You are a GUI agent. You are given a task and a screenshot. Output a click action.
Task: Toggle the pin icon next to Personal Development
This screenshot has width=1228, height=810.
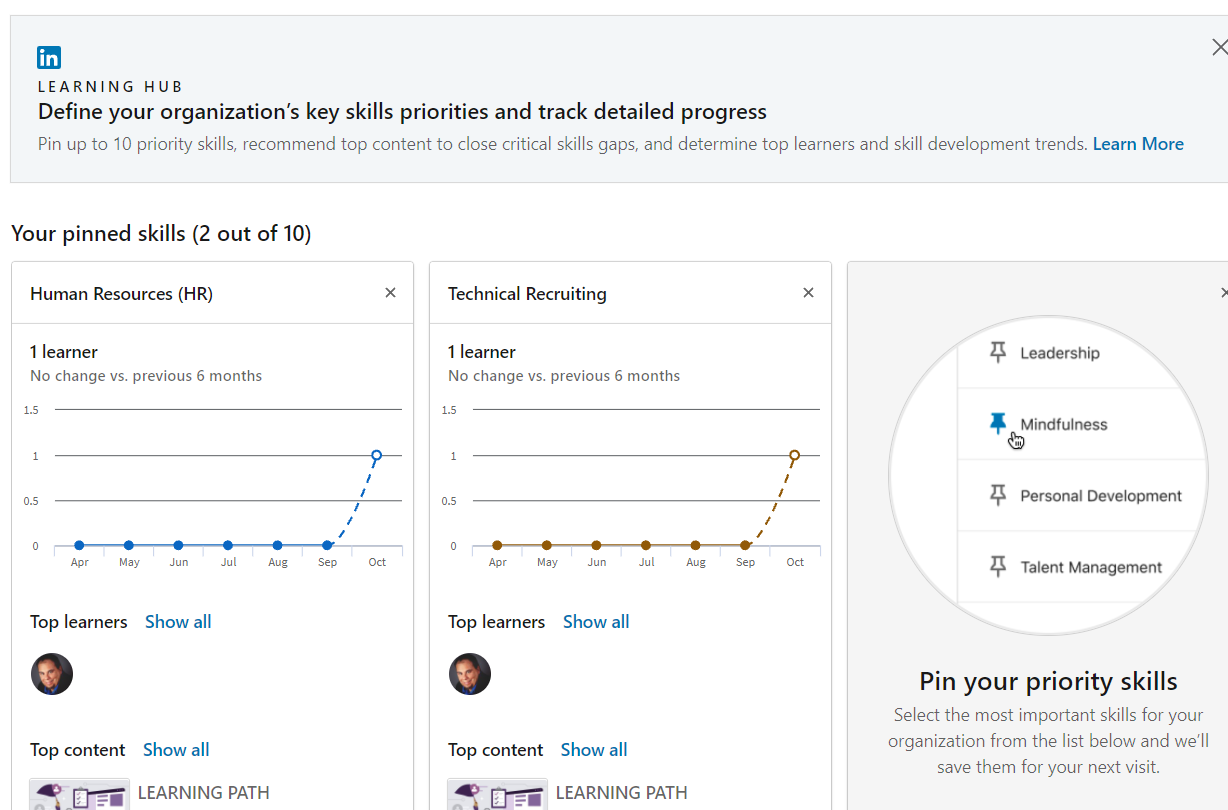[x=997, y=495]
